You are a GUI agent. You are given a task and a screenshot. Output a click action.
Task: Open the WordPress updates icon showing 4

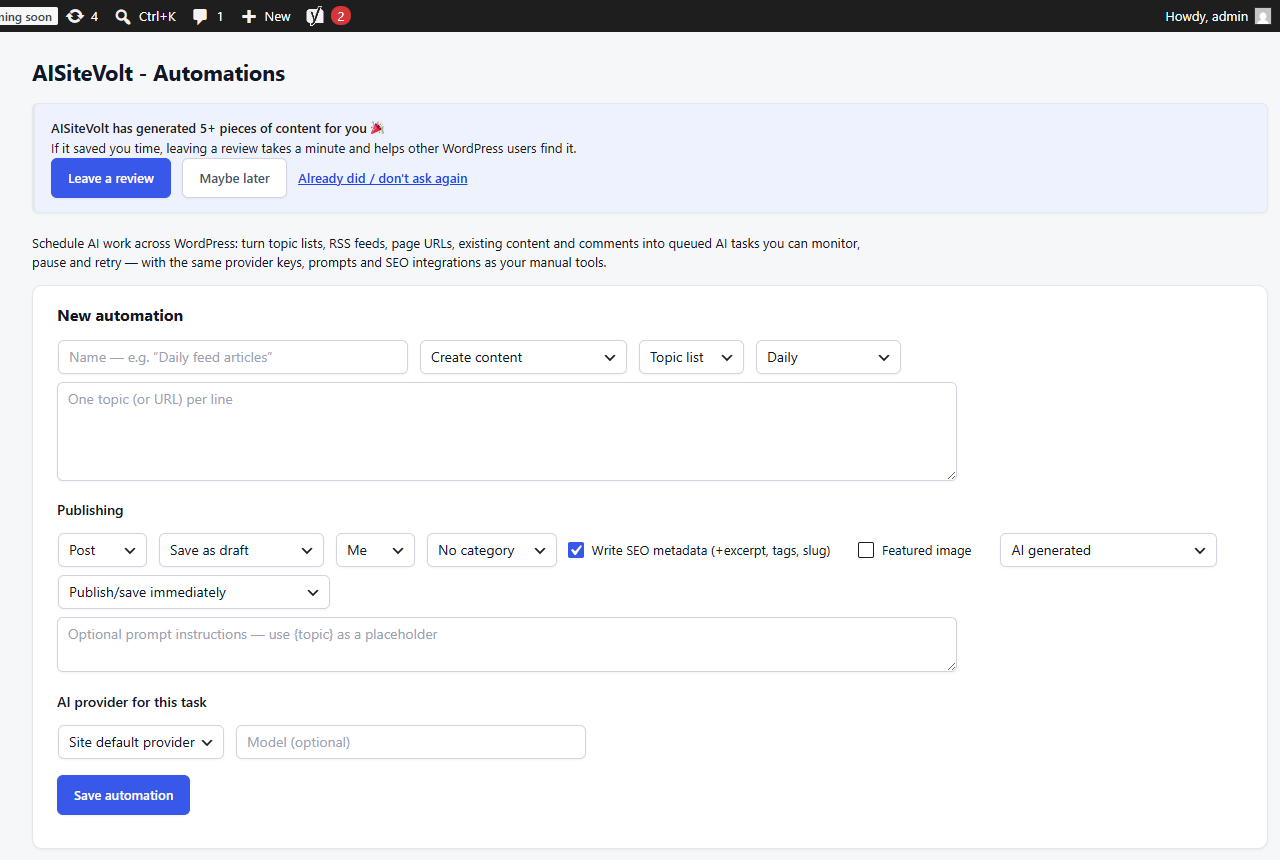tap(82, 16)
